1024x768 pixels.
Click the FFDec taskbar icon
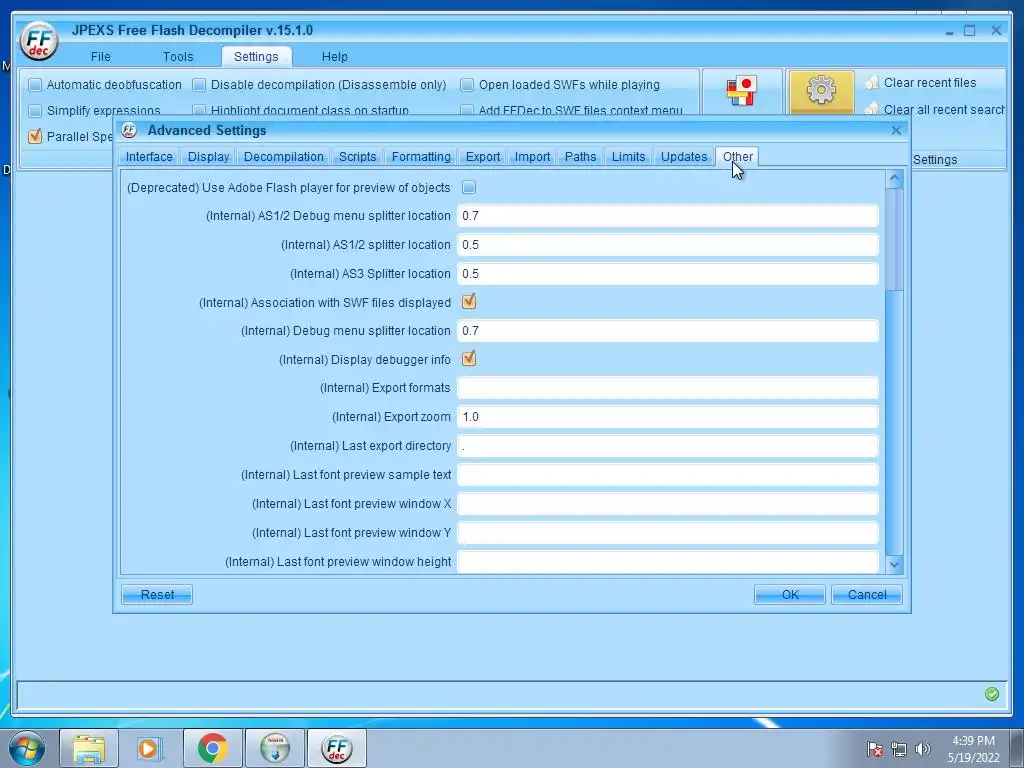pyautogui.click(x=337, y=748)
